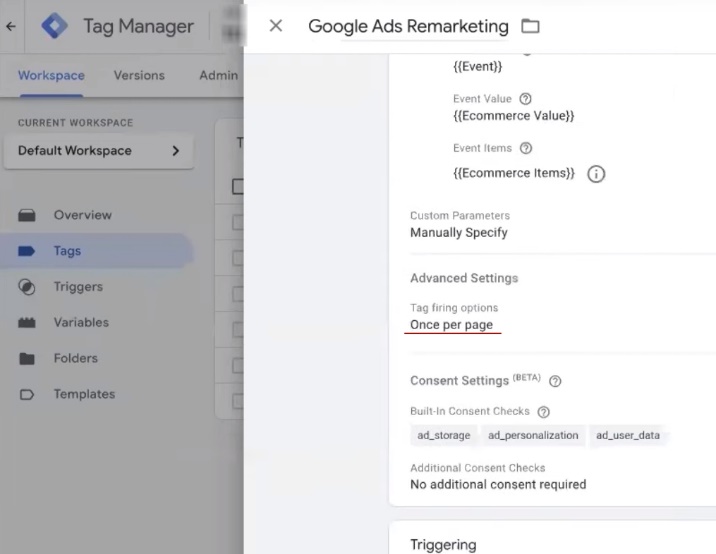Switch to the Versions tab
This screenshot has height=554, width=716.
[139, 75]
